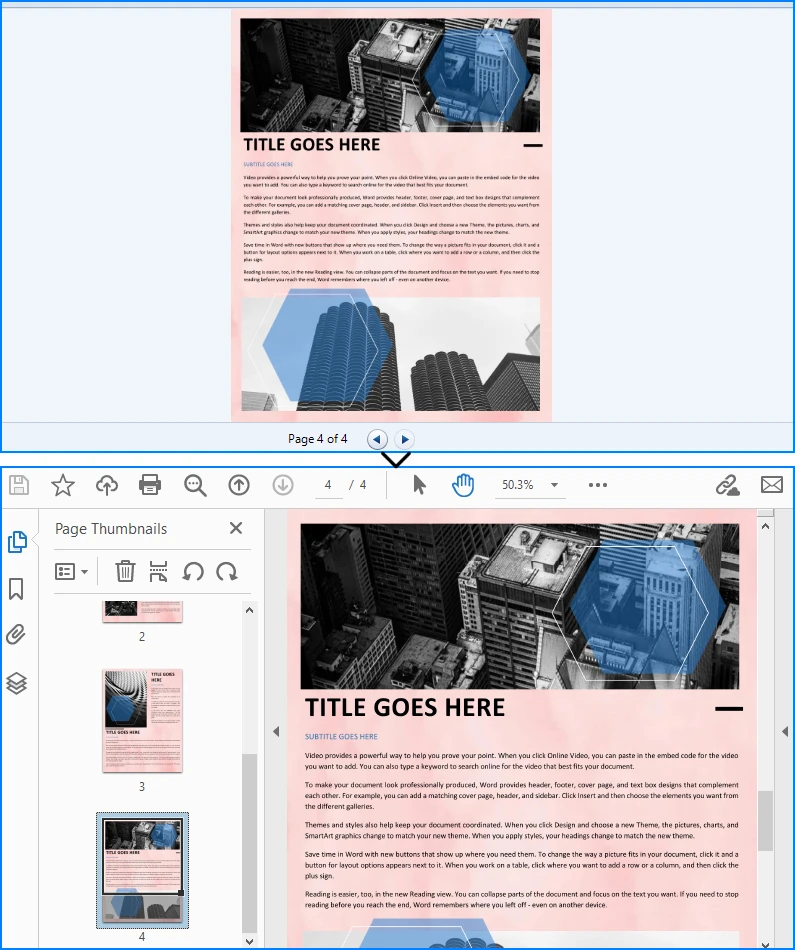Open the zoom level dropdown arrow
The image size is (795, 950).
[x=554, y=485]
